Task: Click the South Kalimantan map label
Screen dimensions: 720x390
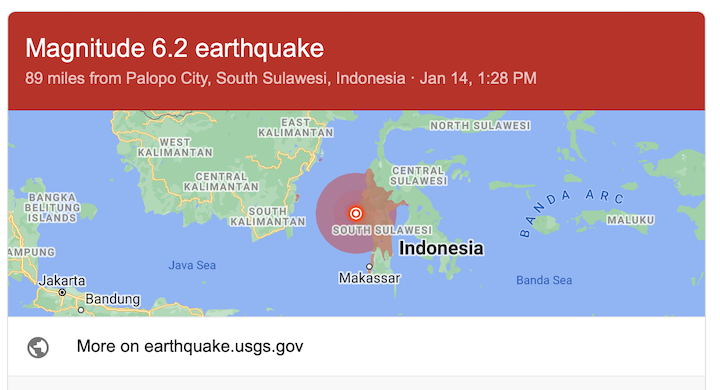Action: 268,217
